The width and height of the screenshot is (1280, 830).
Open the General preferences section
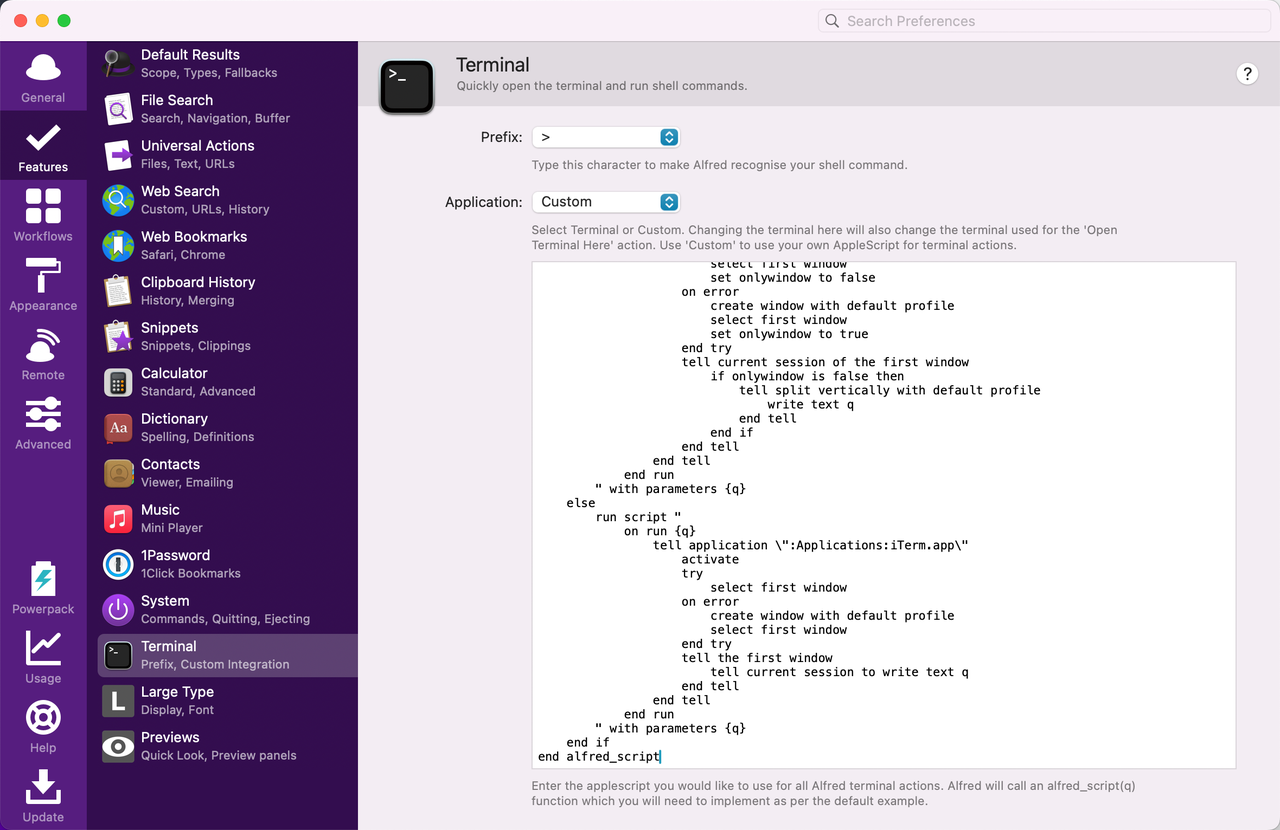point(43,78)
